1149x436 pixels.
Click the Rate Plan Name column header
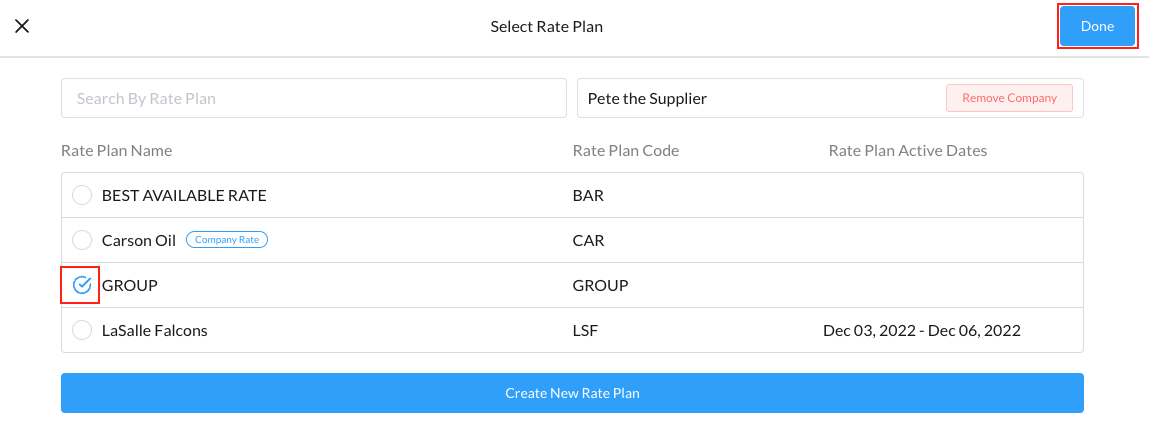click(117, 151)
